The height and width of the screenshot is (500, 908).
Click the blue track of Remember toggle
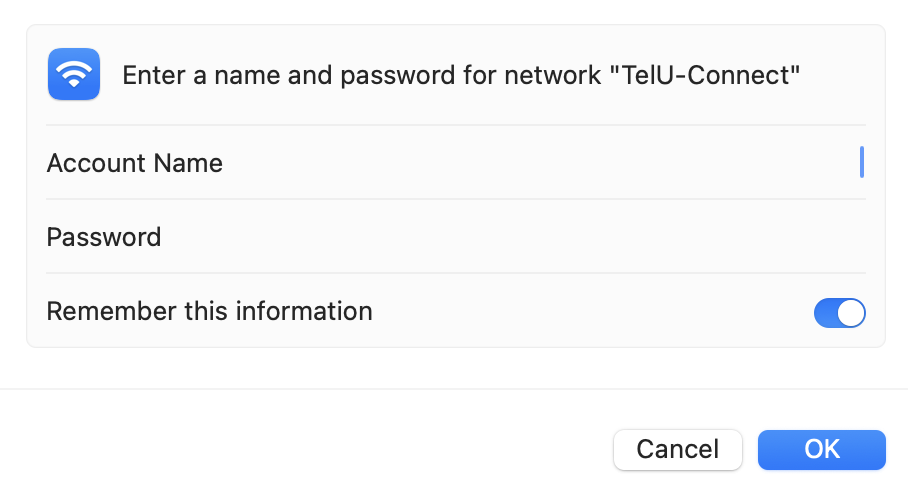(825, 313)
